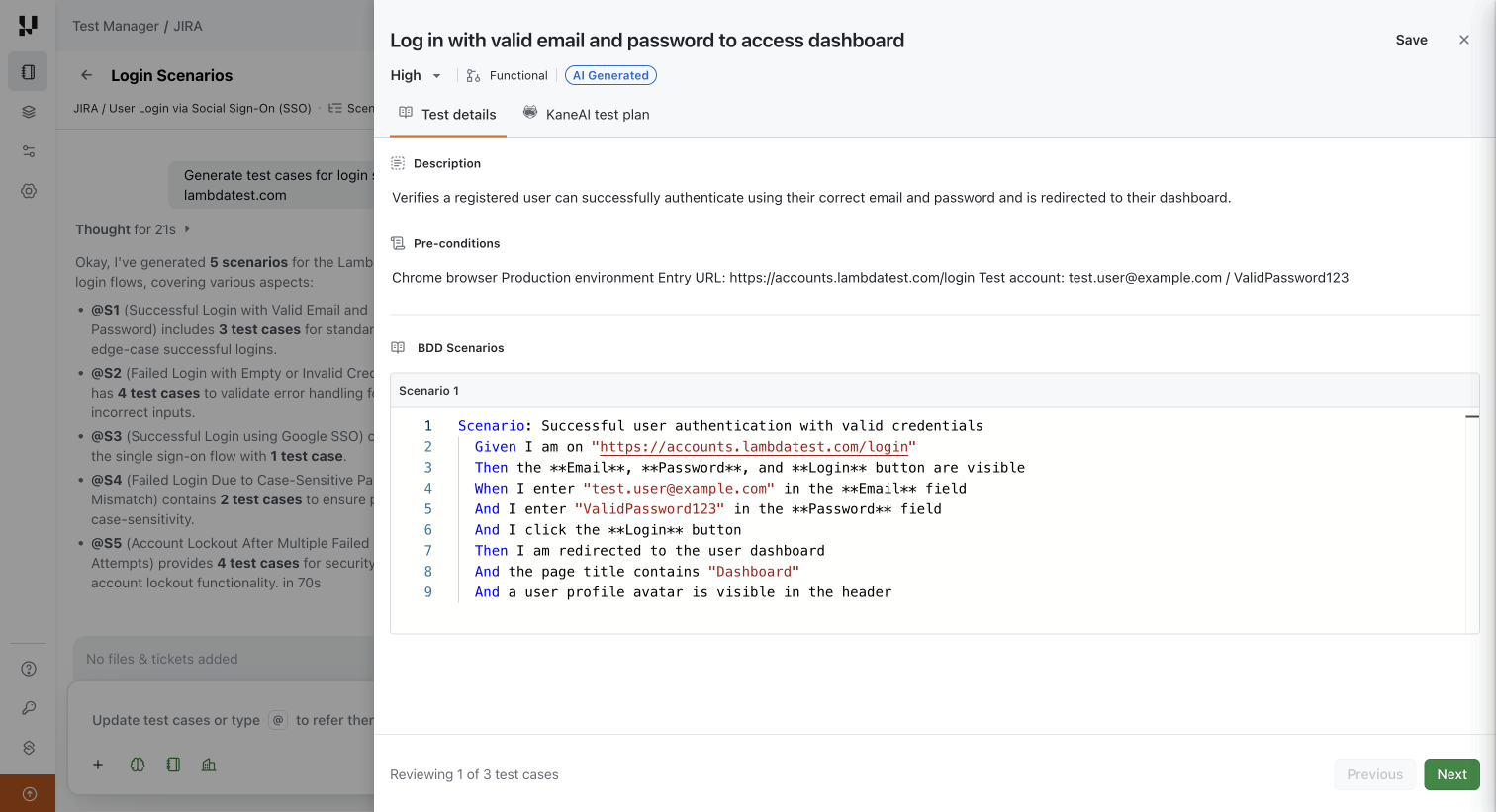
Task: Click the "ValidPassword123" string in editor
Action: point(649,509)
